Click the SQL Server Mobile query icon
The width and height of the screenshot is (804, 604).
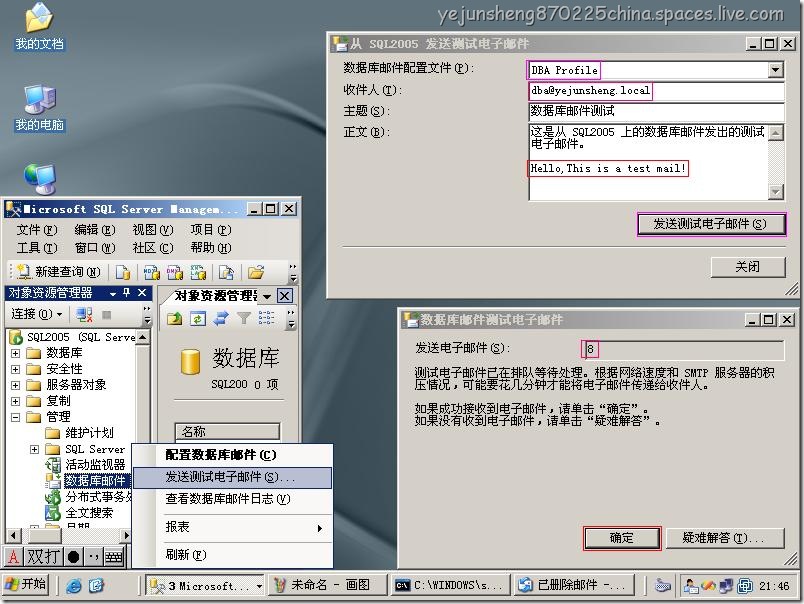tap(226, 272)
